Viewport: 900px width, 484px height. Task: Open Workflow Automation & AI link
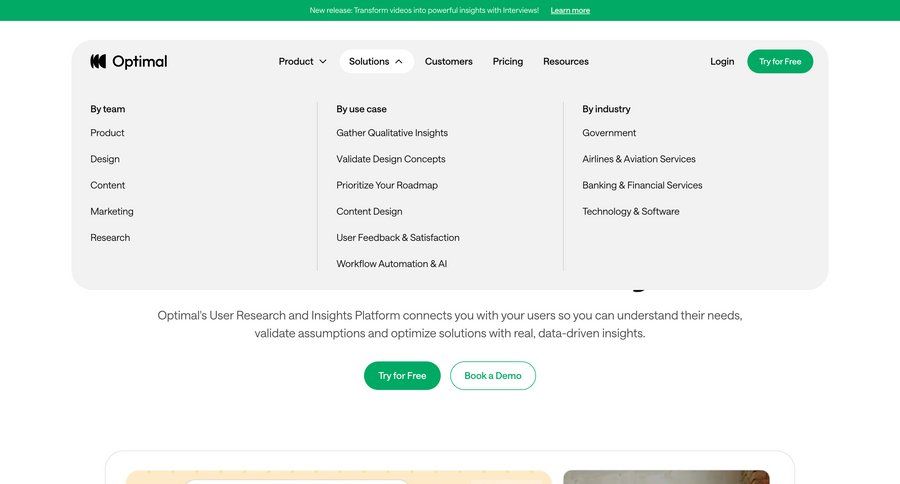click(391, 264)
